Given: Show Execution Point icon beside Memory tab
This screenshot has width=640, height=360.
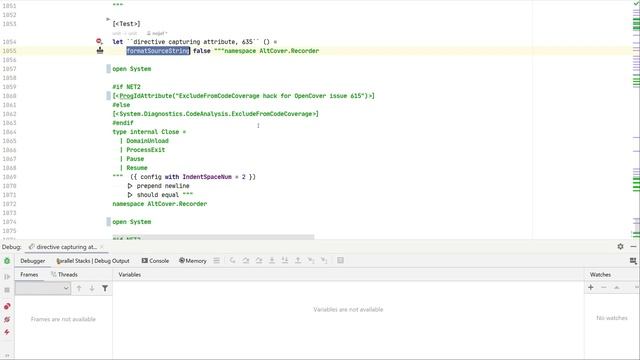Looking at the screenshot, I should 217,260.
